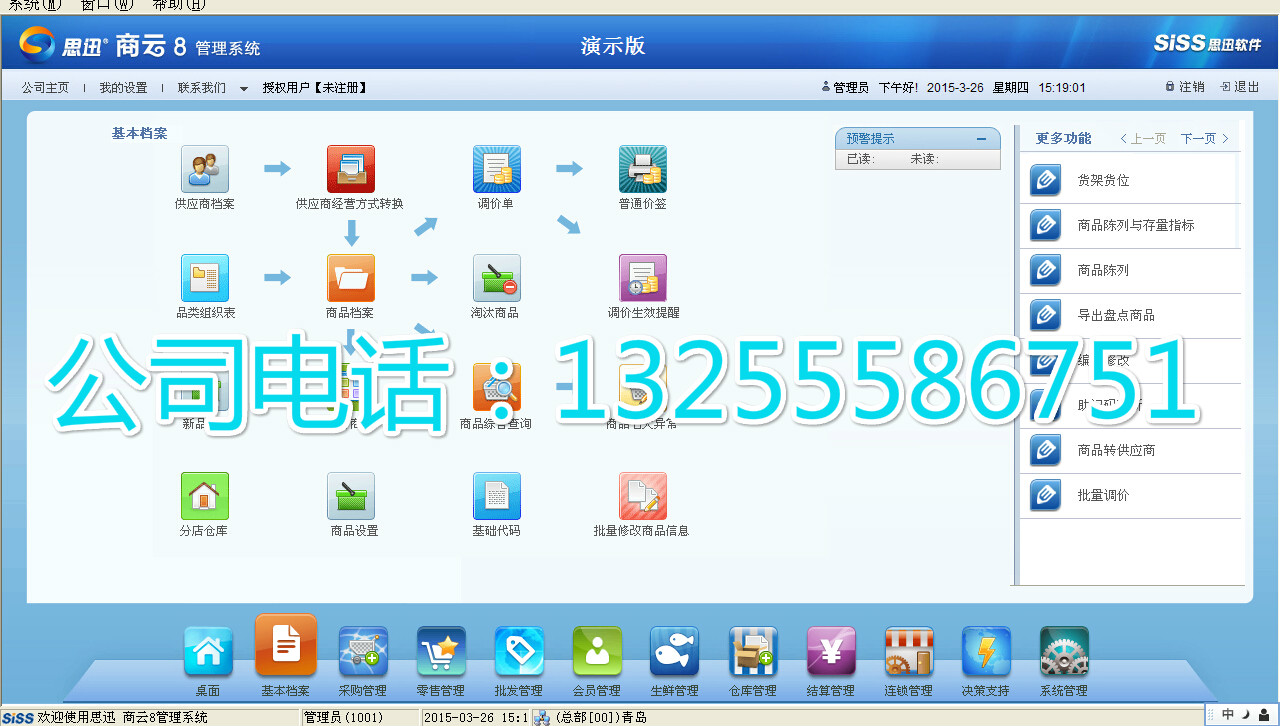Open 生鲜管理 fresh food in bottom dock
Viewport: 1280px width, 726px height.
coord(675,652)
